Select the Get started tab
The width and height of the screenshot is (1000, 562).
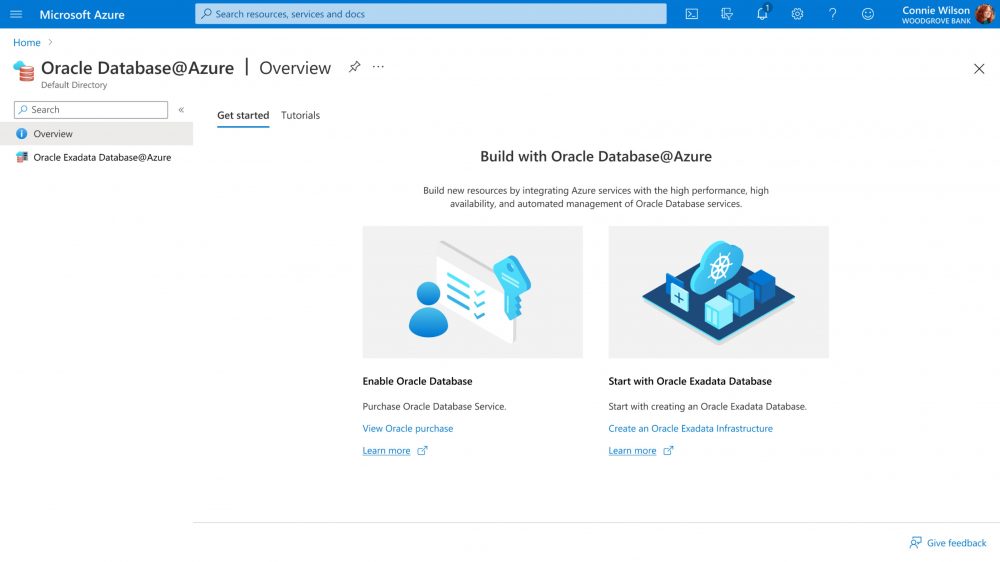tap(243, 115)
